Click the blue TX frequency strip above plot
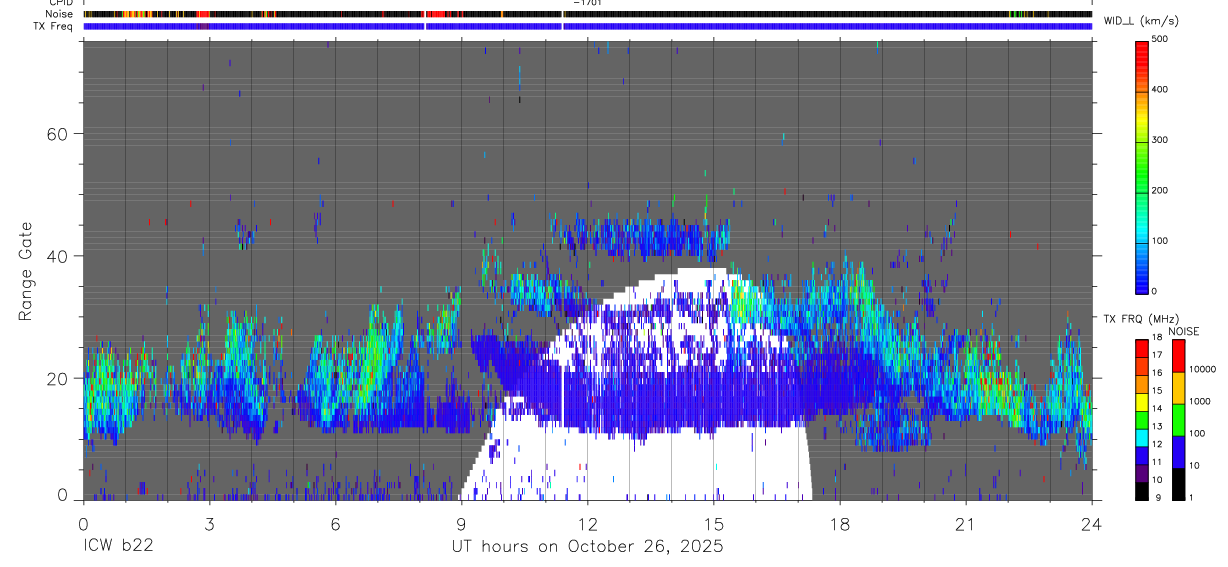This screenshot has height=567, width=1228. (x=588, y=26)
